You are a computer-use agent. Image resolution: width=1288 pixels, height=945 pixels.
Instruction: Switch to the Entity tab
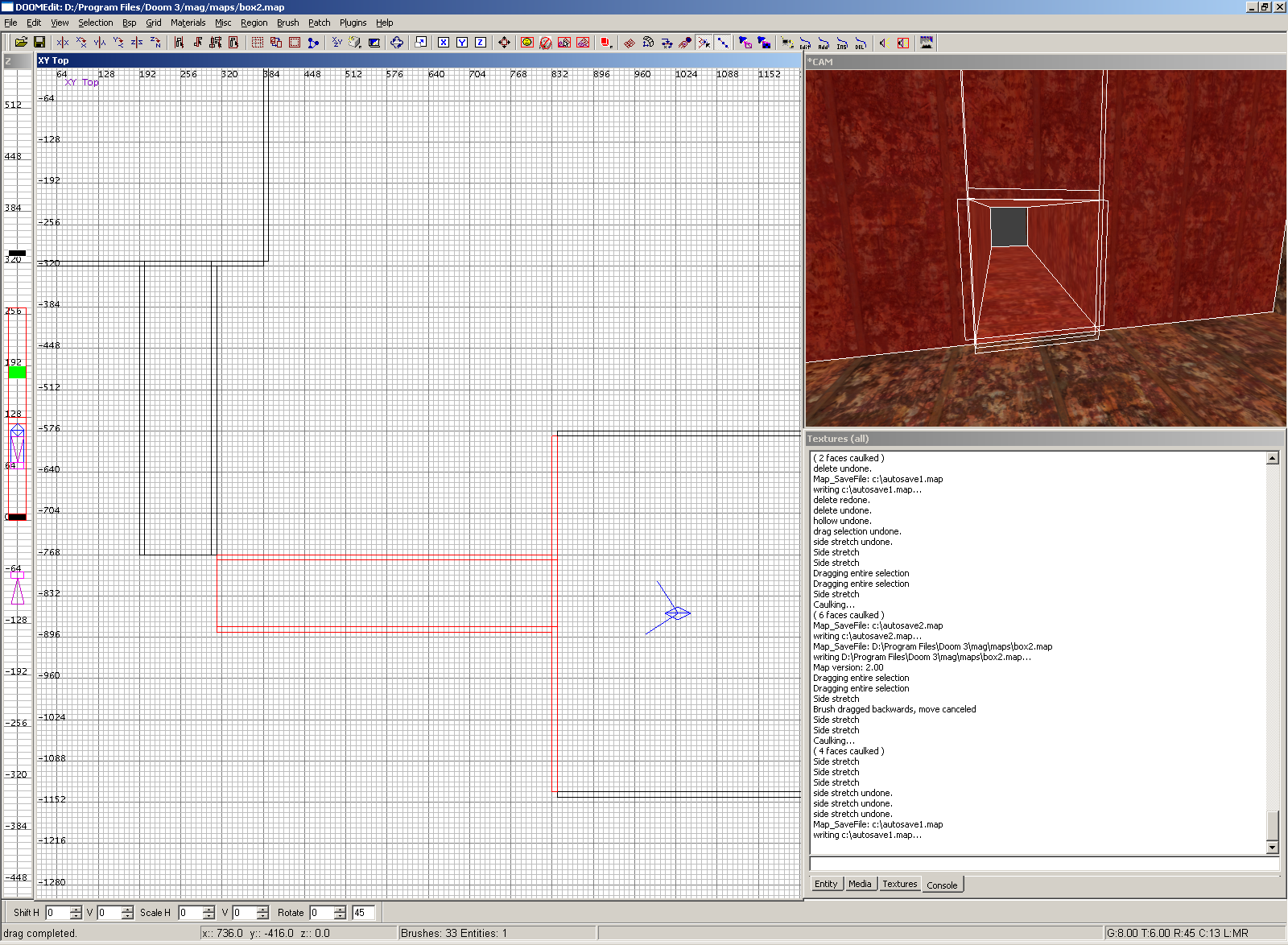point(826,884)
